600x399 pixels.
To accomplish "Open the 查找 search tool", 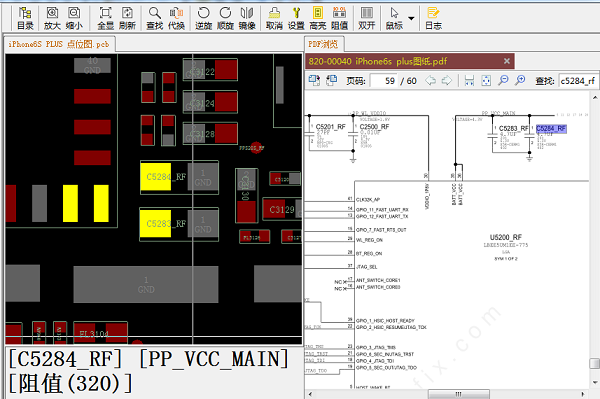I will [155, 18].
